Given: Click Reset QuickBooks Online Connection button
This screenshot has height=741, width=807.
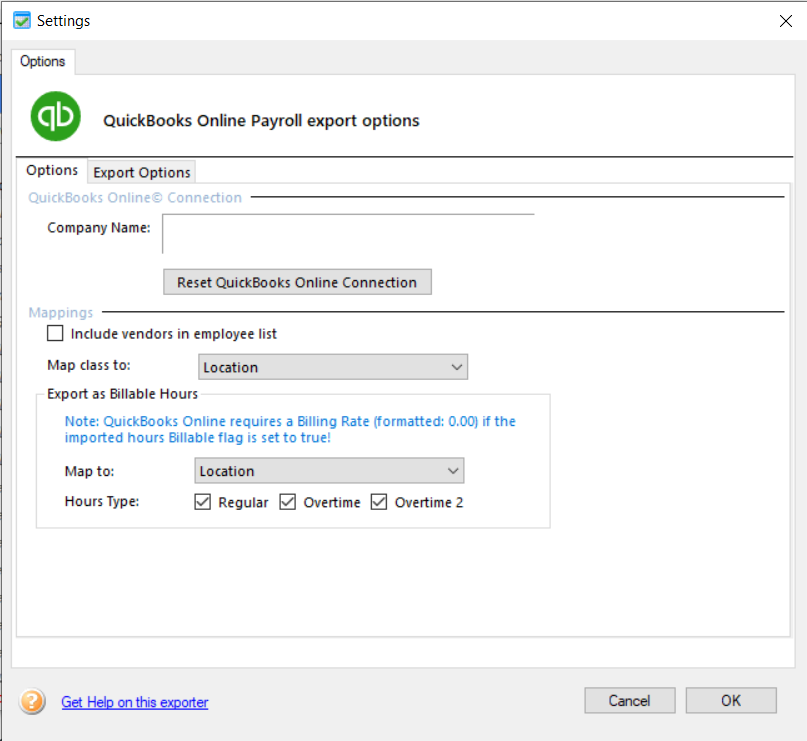Looking at the screenshot, I should (x=297, y=282).
